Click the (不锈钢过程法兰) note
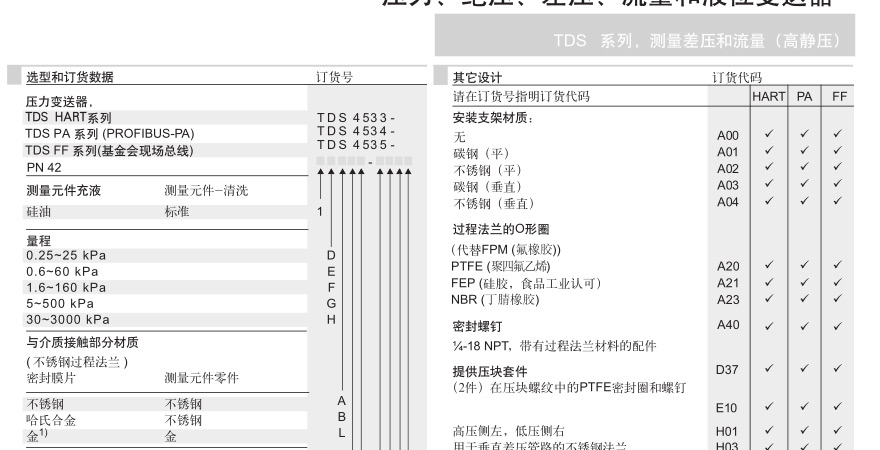Viewport: 880px width, 450px height. [77, 362]
